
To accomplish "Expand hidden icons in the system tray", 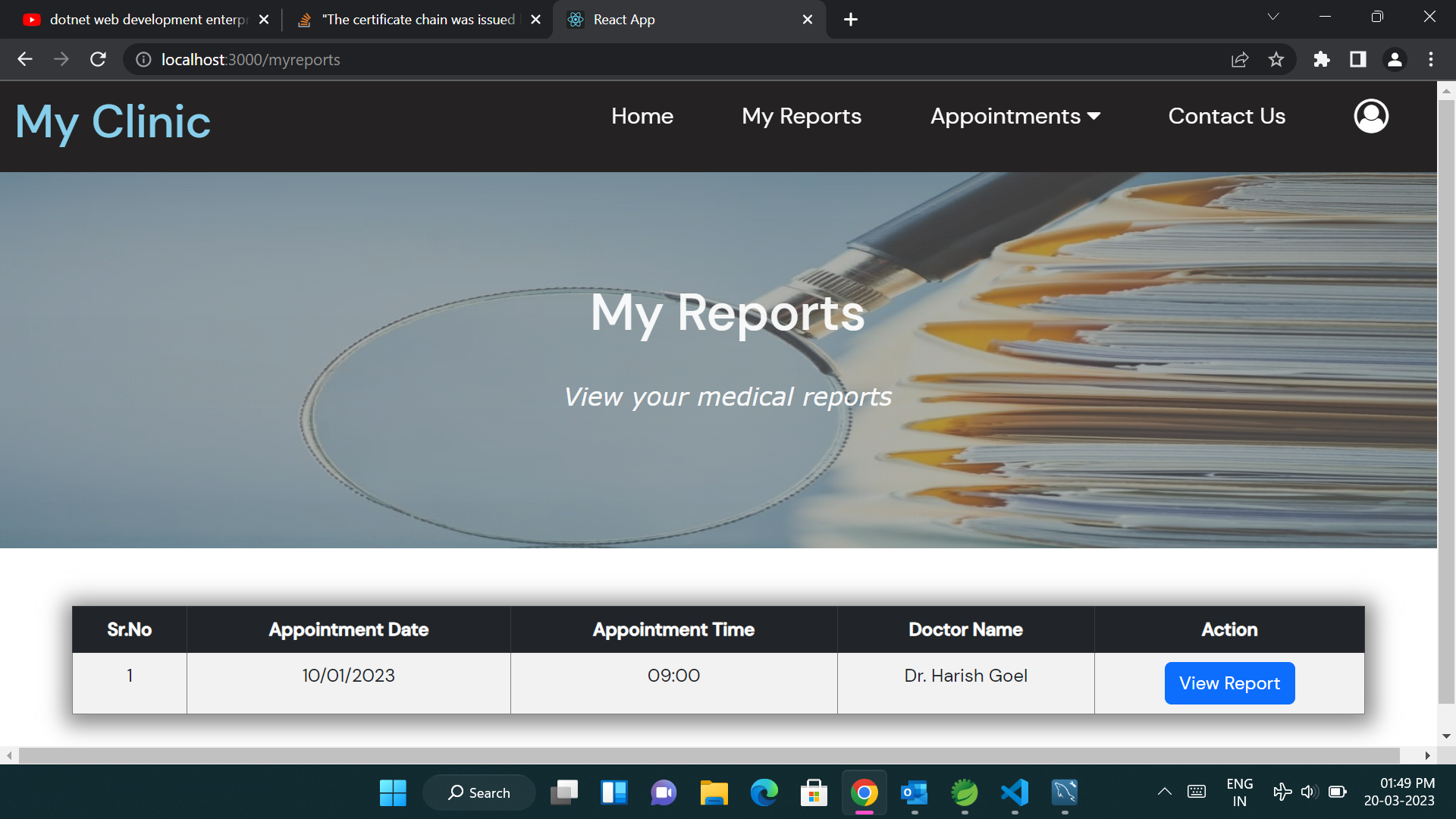I will pyautogui.click(x=1166, y=792).
